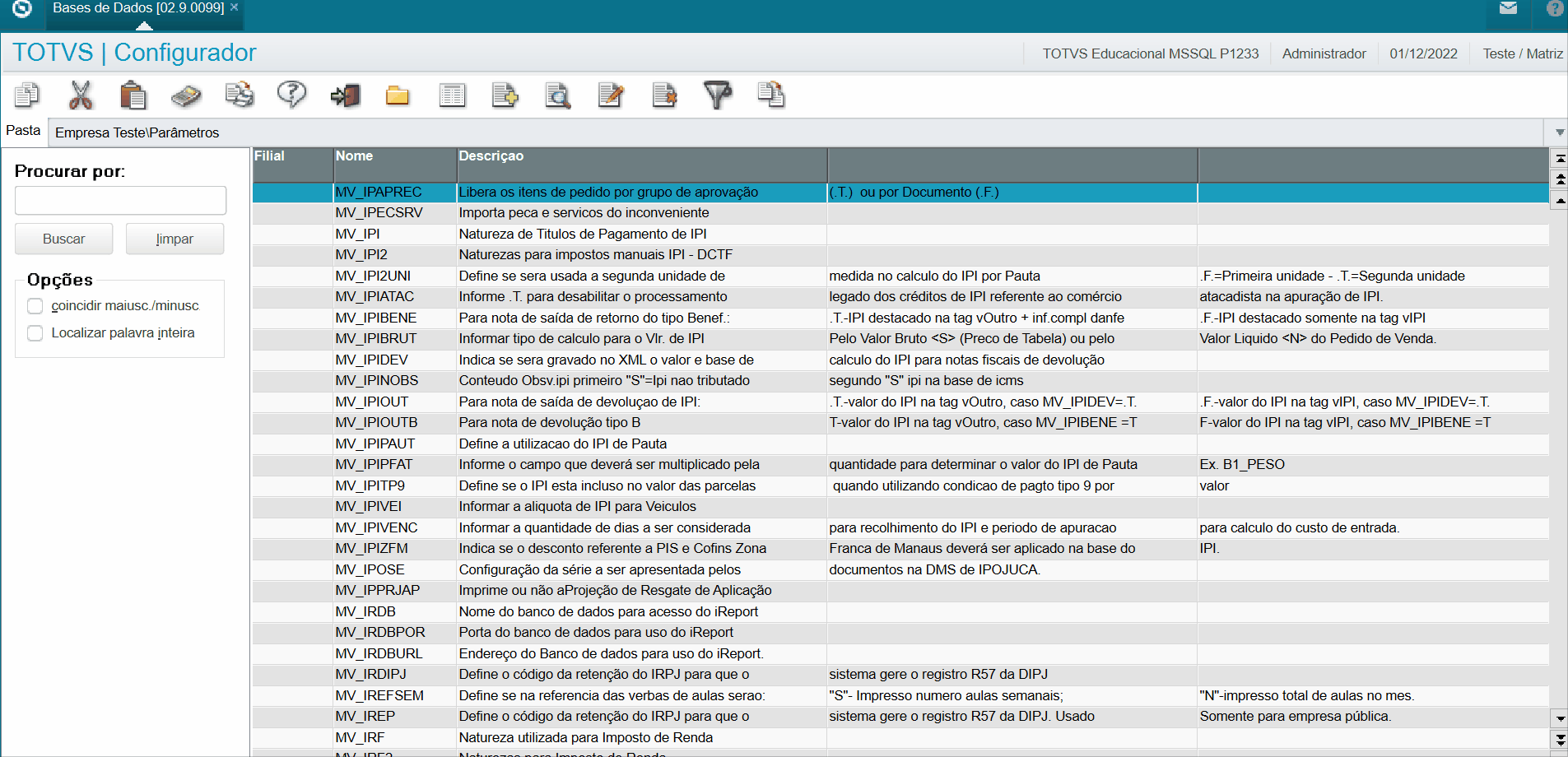Viewport: 1568px width, 757px height.
Task: Click the exit door icon
Action: point(345,95)
